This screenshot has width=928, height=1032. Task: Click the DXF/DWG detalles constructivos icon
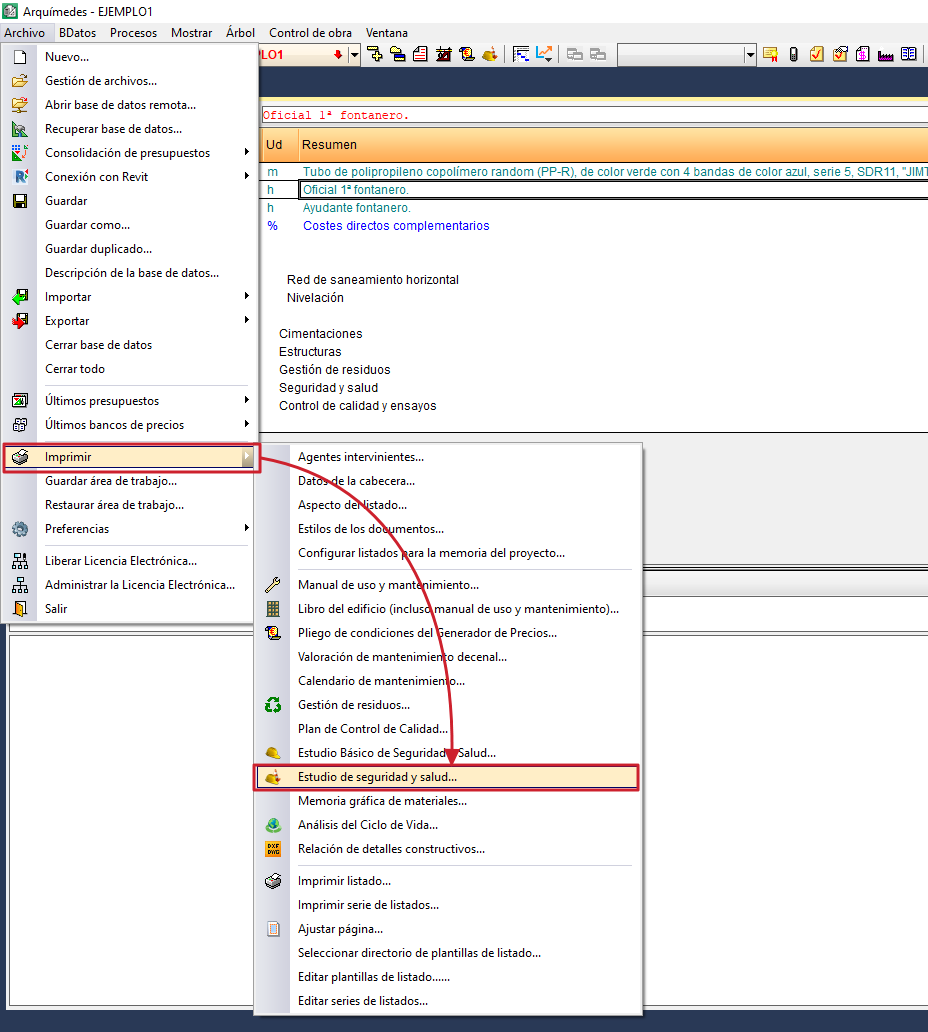tap(273, 849)
